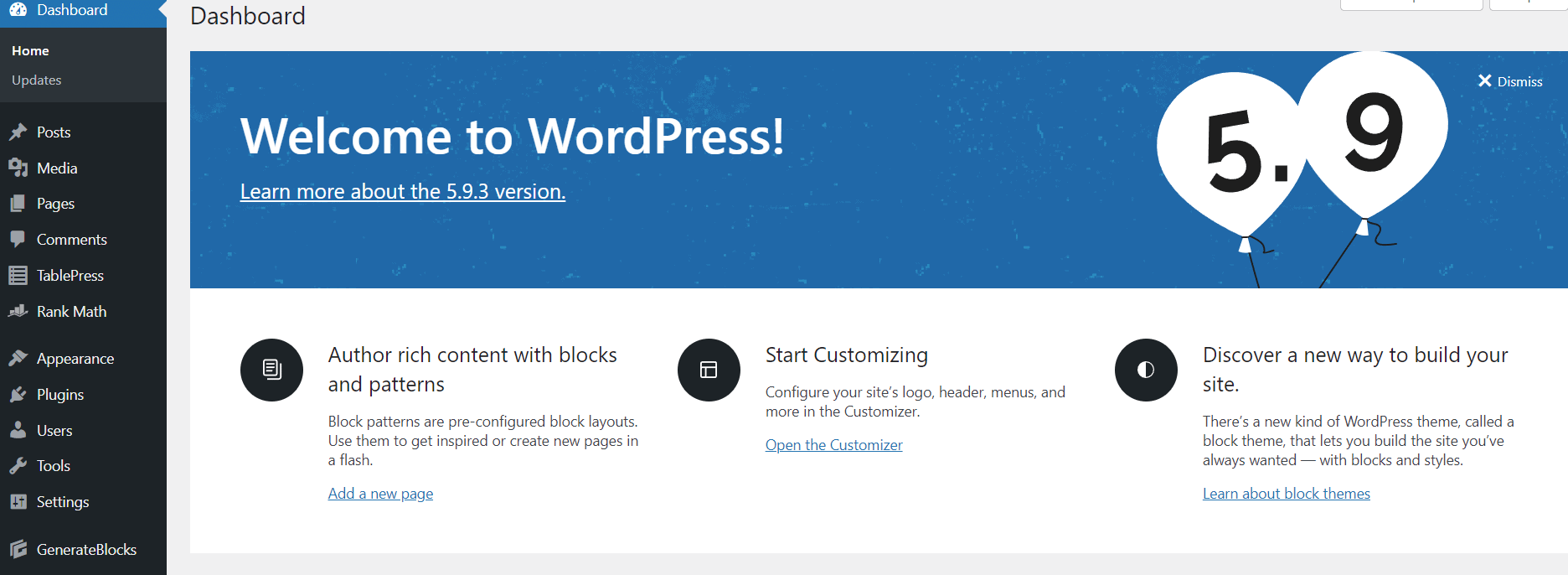Click 'Learn about block themes' link
The image size is (1568, 575).
pos(1287,494)
